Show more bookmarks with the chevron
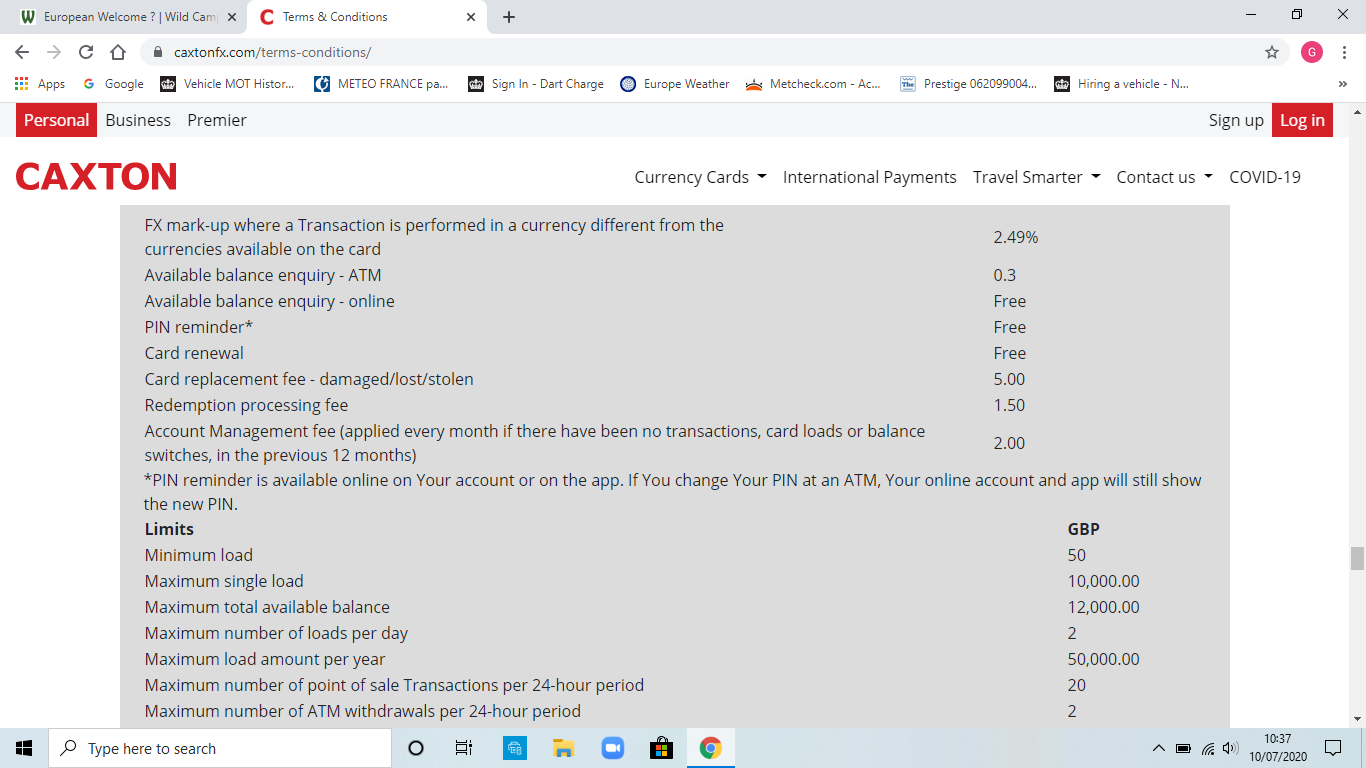Viewport: 1366px width, 768px height. tap(1342, 84)
